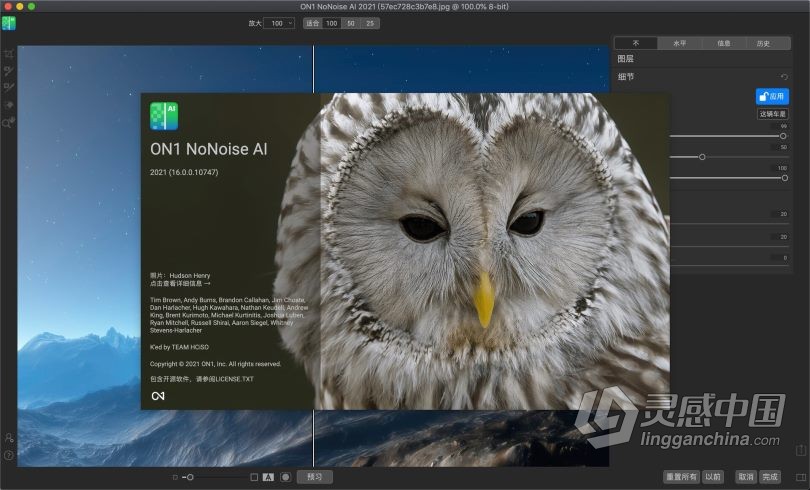Image resolution: width=810 pixels, height=490 pixels.
Task: Click the 预习 preview button at bottom
Action: tap(315, 477)
